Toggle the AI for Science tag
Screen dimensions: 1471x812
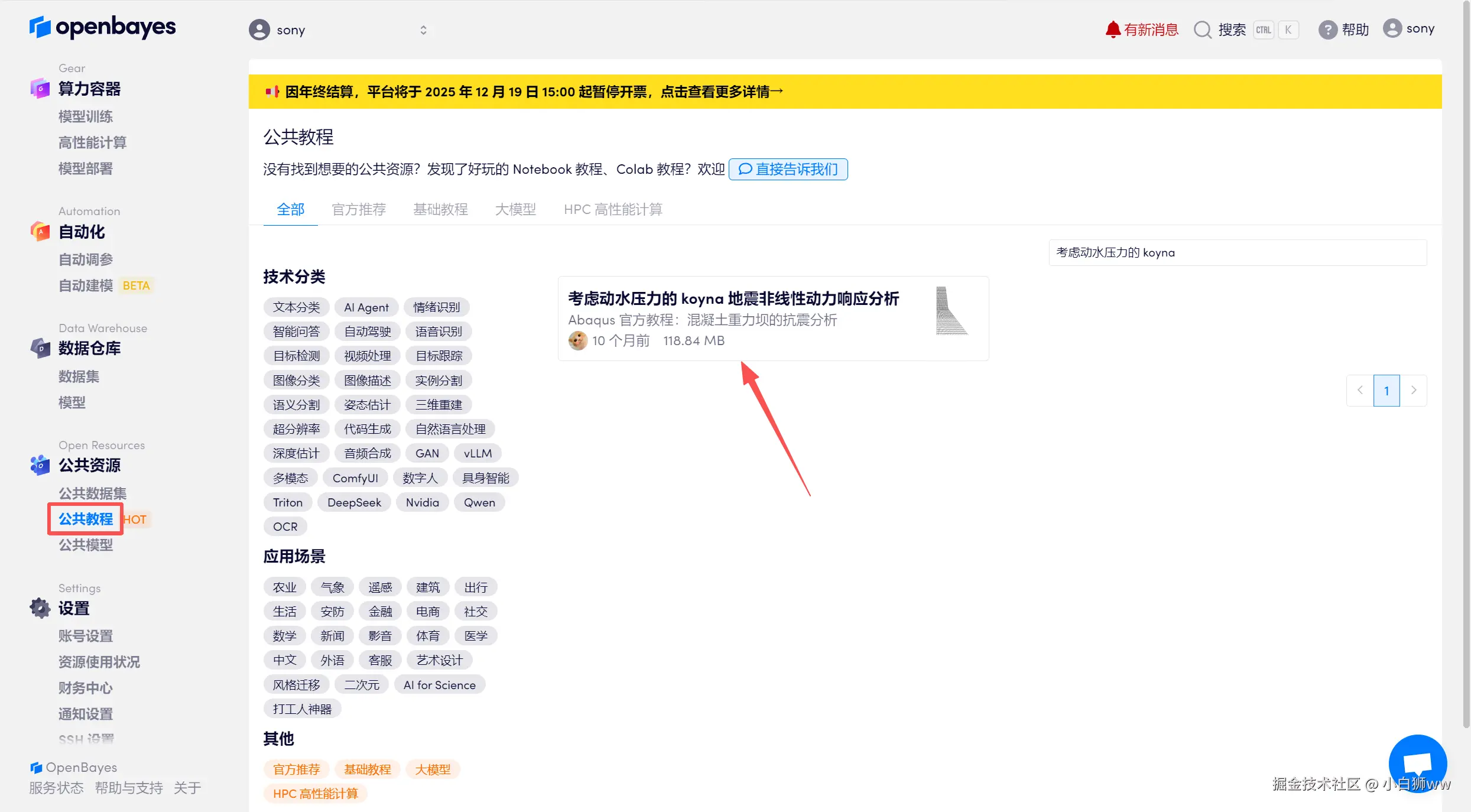click(x=439, y=684)
